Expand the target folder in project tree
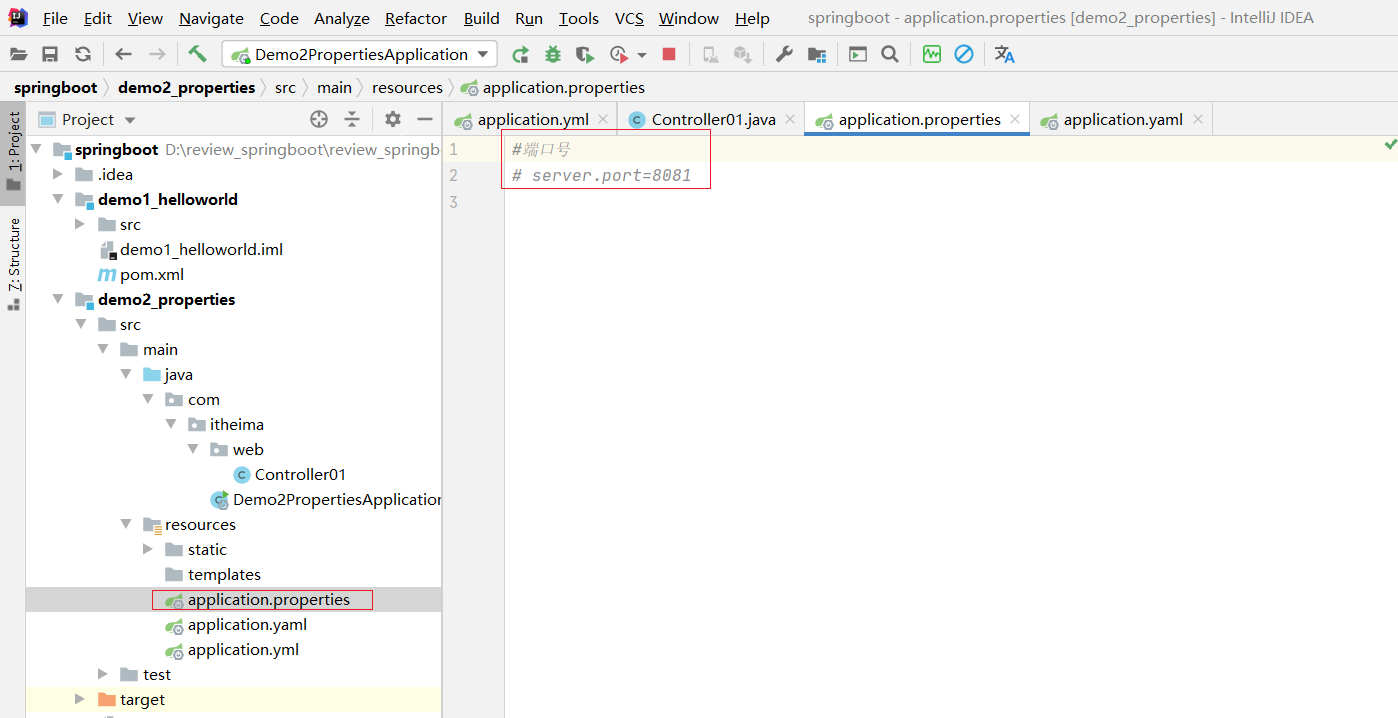 (x=80, y=699)
